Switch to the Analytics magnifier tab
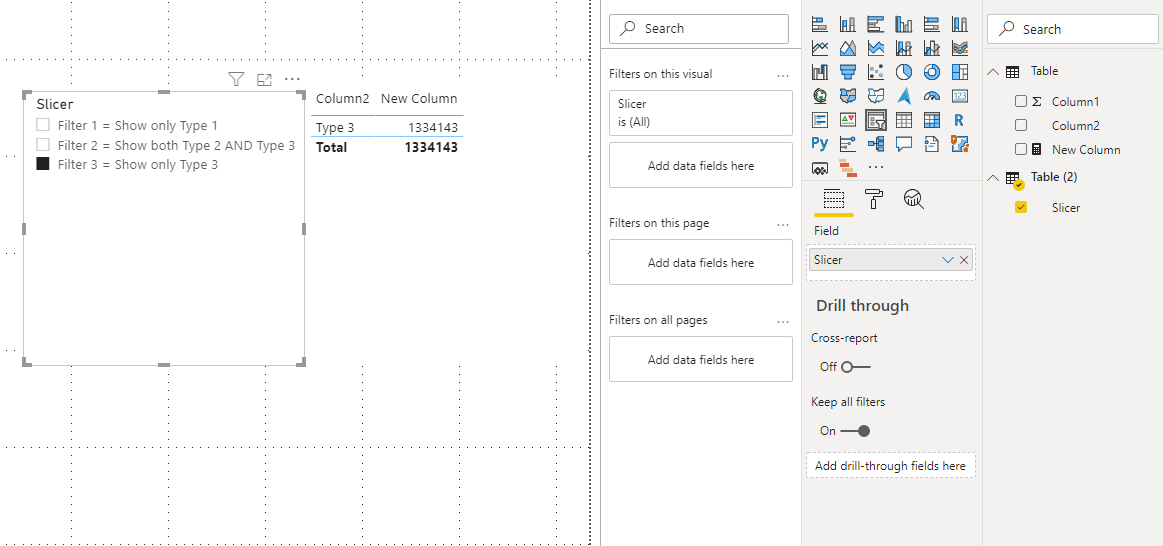1163x546 pixels. (x=913, y=199)
